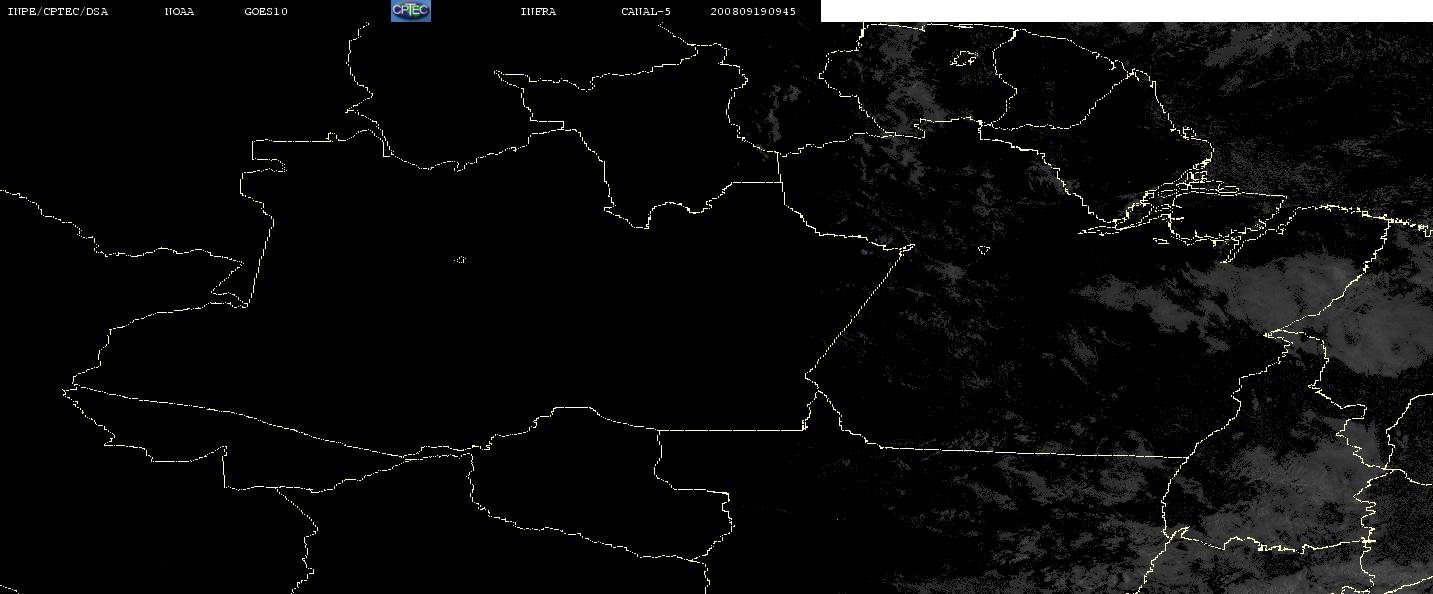Click the CANAL-5 label
Image resolution: width=1433 pixels, height=594 pixels.
click(646, 12)
